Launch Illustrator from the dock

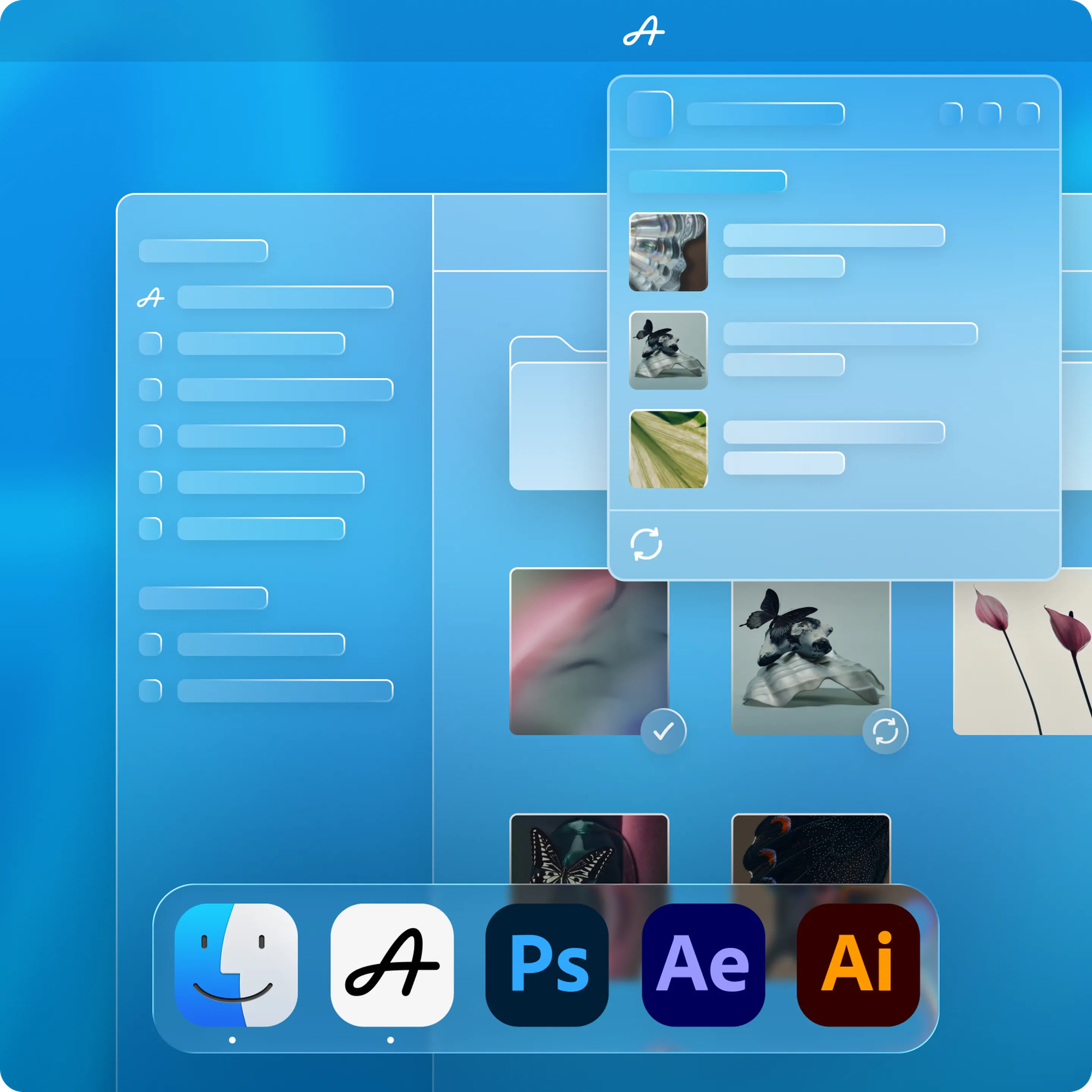tap(858, 965)
